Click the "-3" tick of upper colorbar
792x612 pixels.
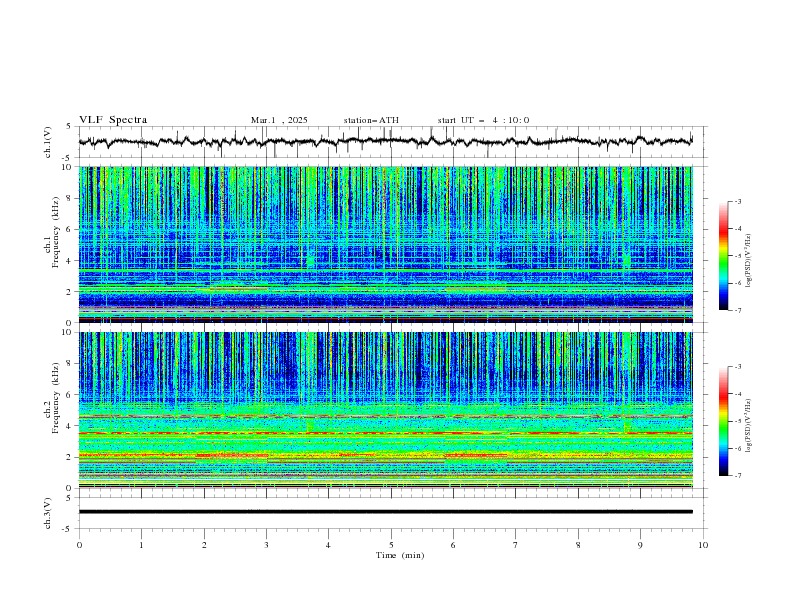pos(737,201)
